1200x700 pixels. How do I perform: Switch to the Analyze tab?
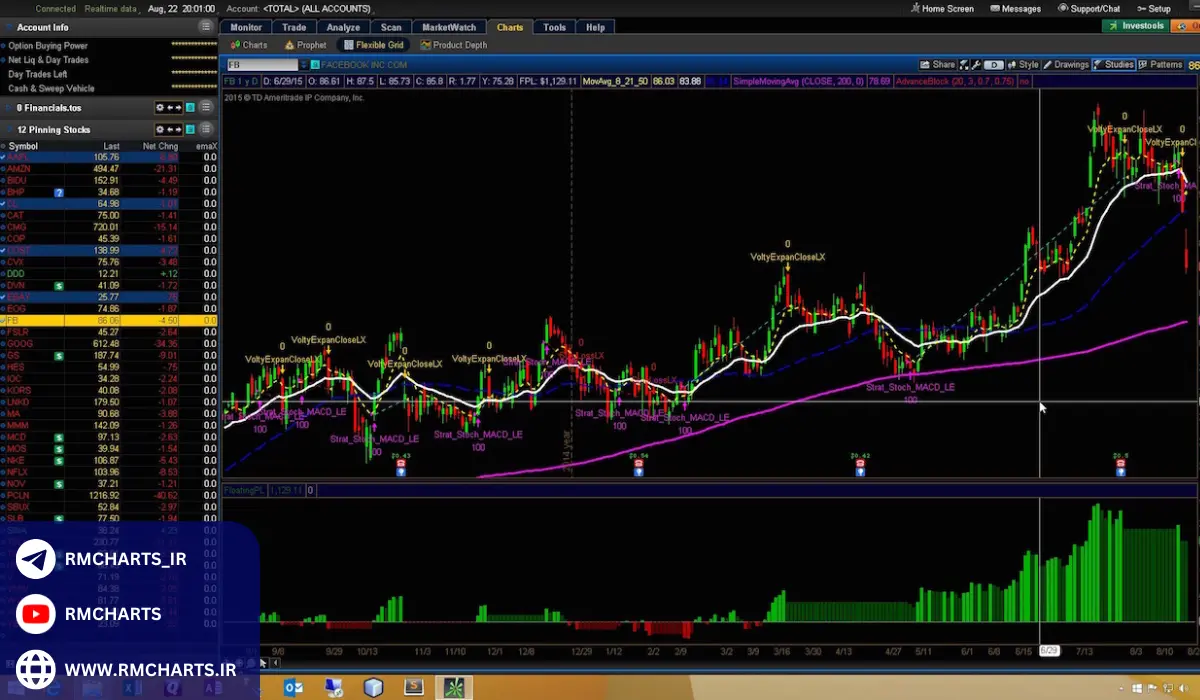coord(342,27)
